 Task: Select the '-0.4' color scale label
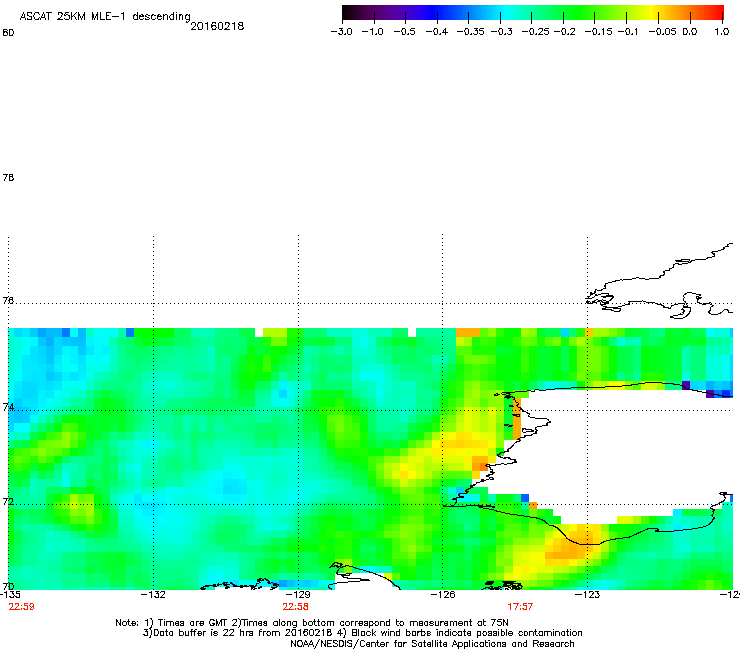[437, 32]
